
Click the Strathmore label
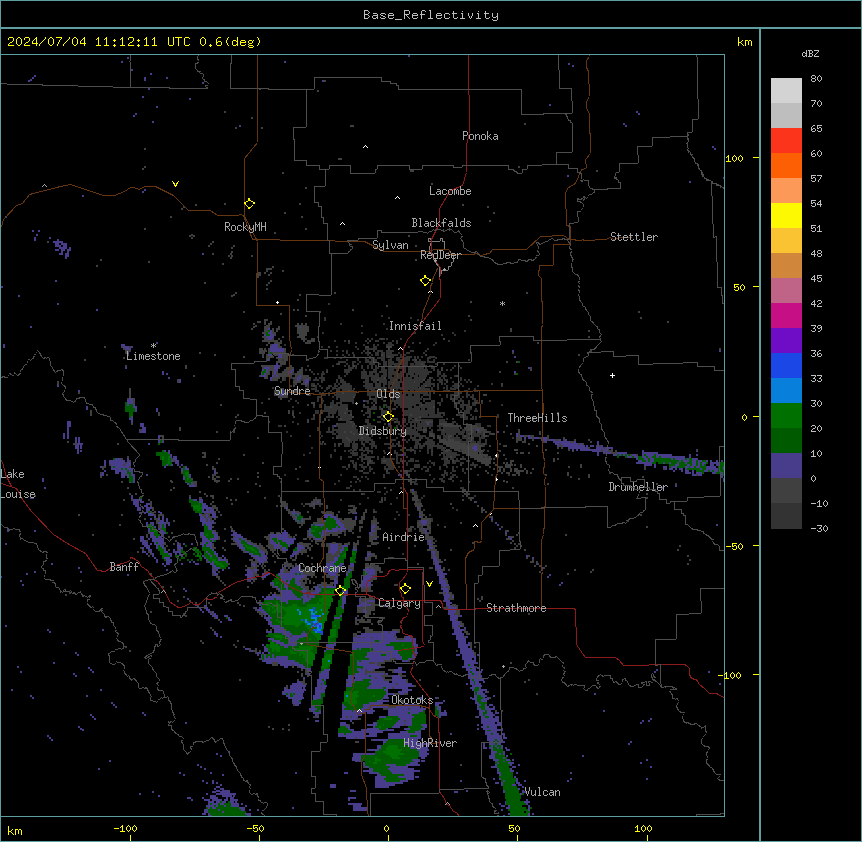pos(516,608)
